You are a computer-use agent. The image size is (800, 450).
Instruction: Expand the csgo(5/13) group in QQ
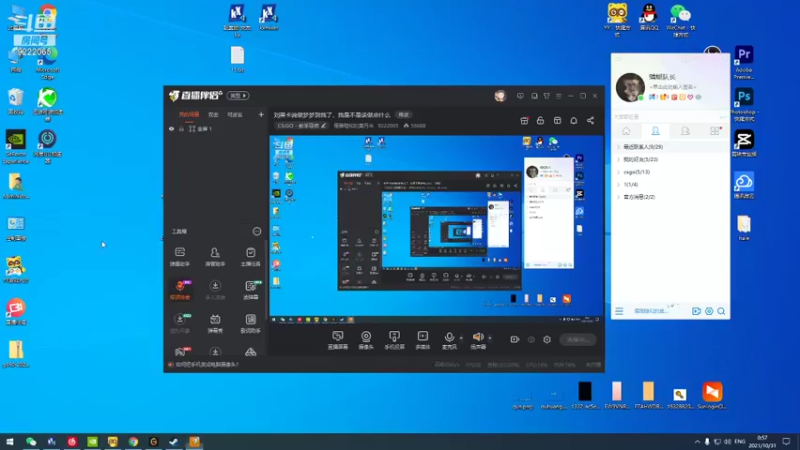670,172
